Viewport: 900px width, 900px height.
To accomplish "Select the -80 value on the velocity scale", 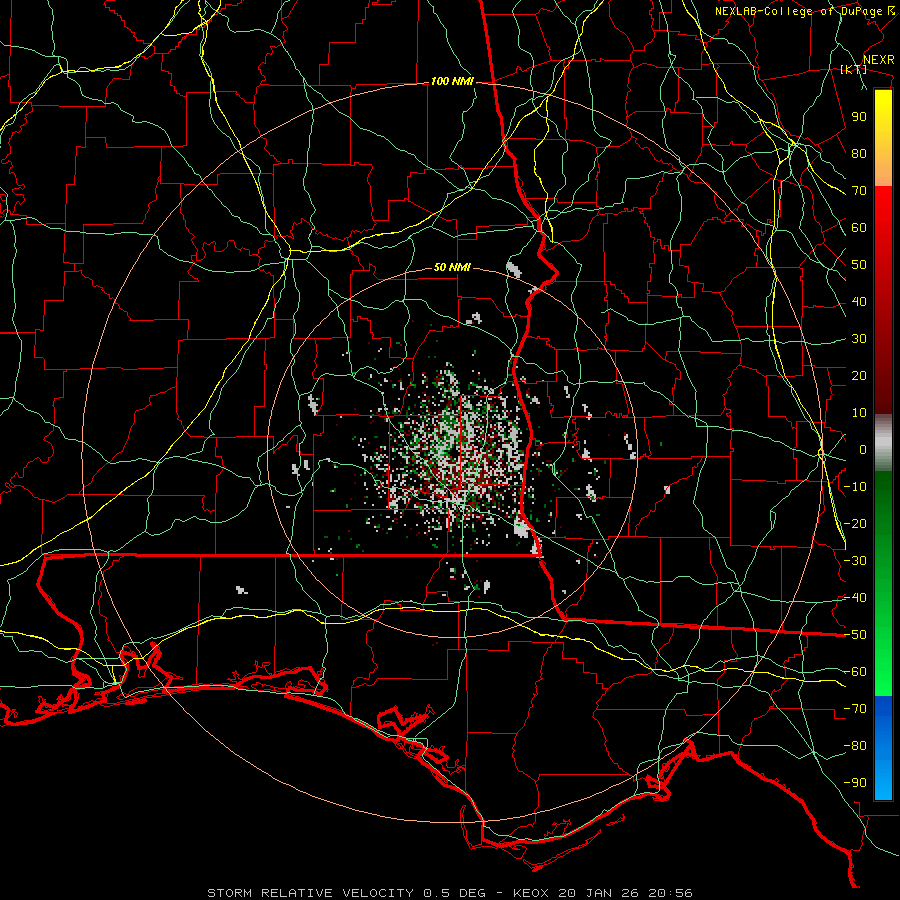I will click(x=855, y=746).
